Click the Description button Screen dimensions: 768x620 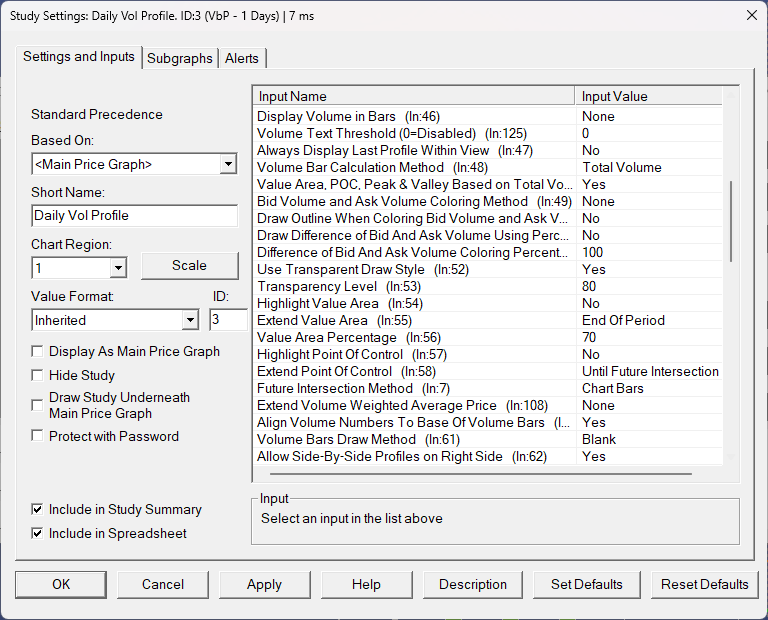point(473,584)
